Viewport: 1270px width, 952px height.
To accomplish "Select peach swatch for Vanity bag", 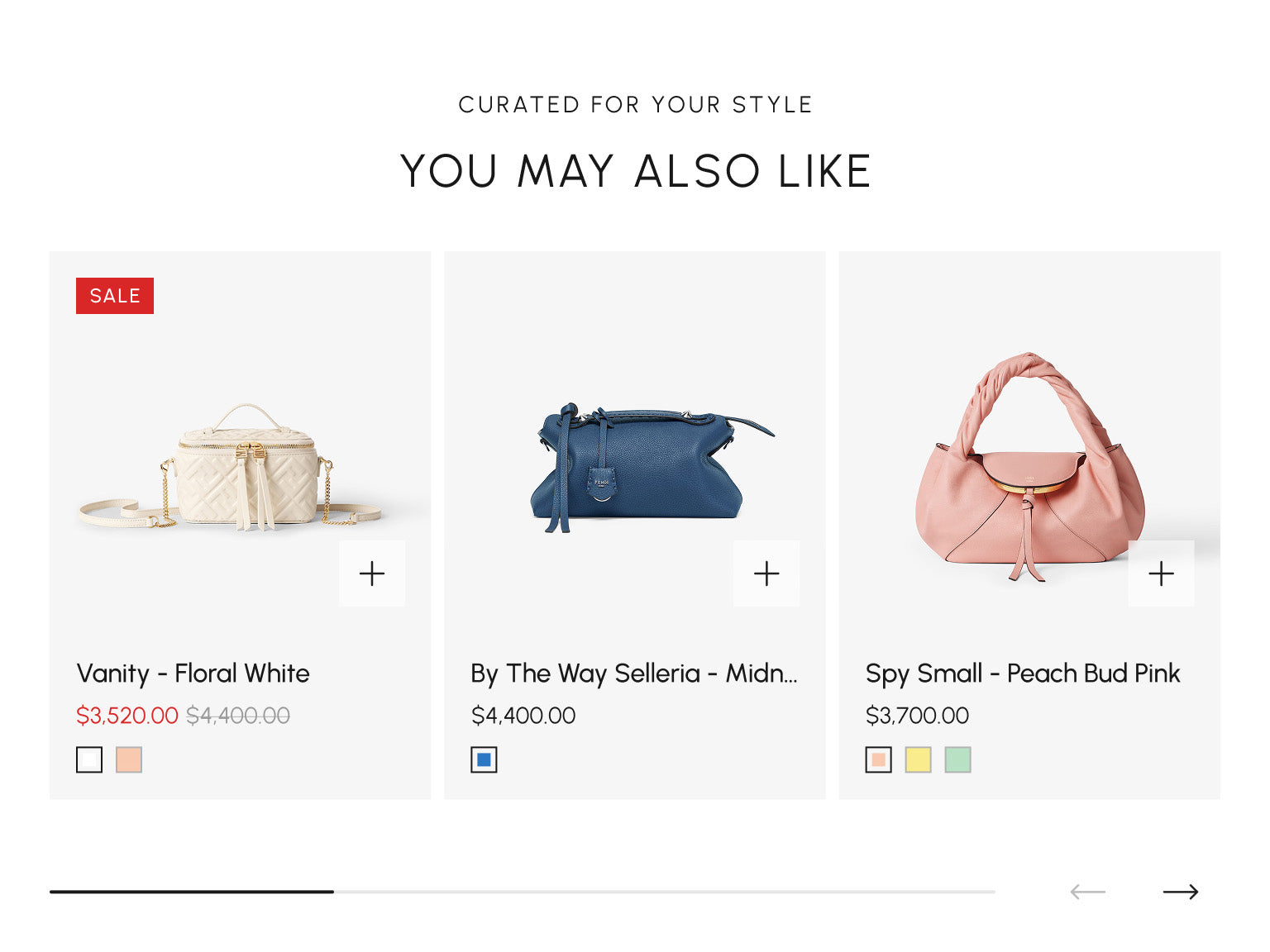I will (129, 759).
